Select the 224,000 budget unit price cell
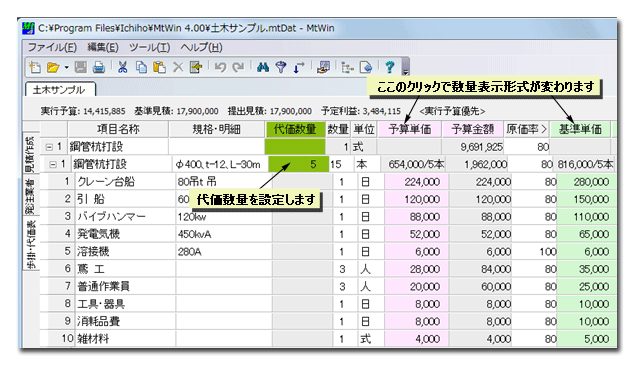This screenshot has width=634, height=365. [x=416, y=182]
